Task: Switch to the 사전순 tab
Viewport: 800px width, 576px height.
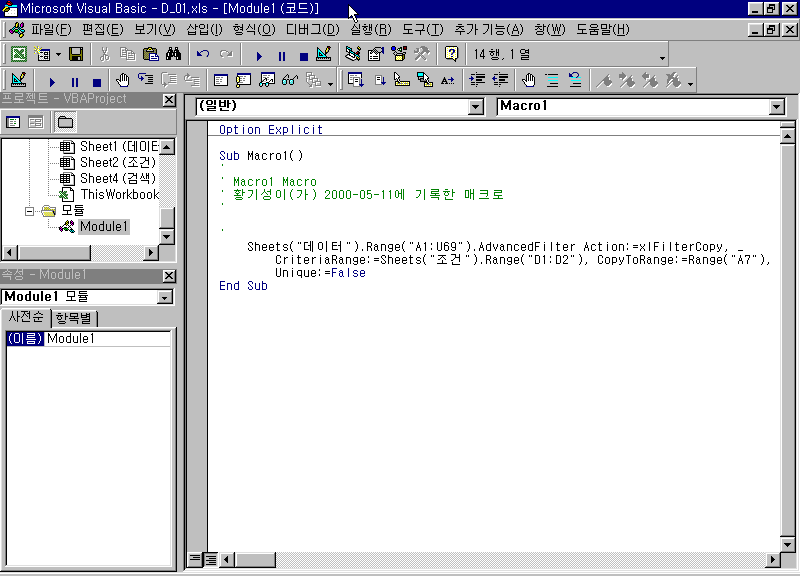Action: click(26, 317)
